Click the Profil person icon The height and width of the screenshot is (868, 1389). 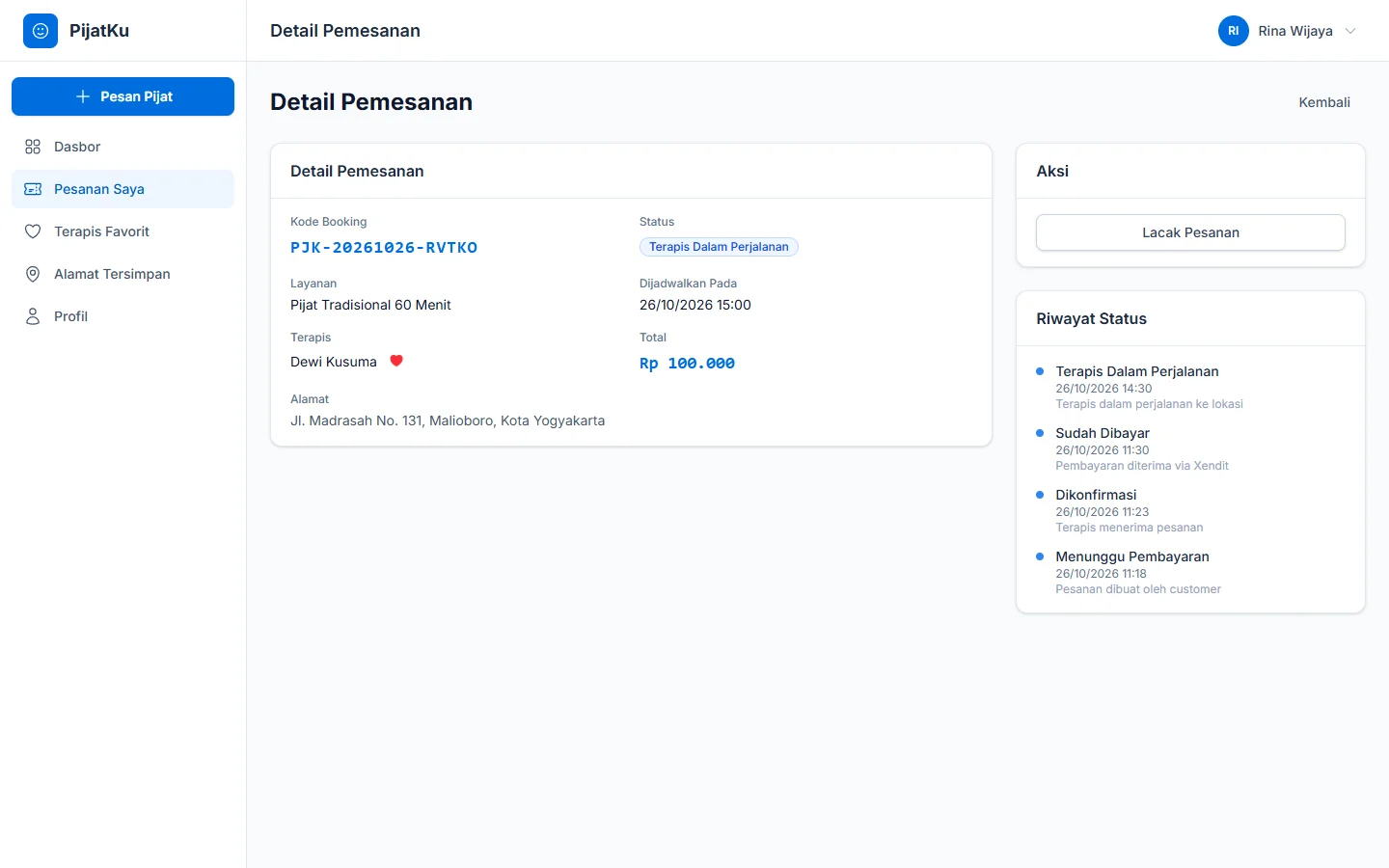(x=33, y=316)
